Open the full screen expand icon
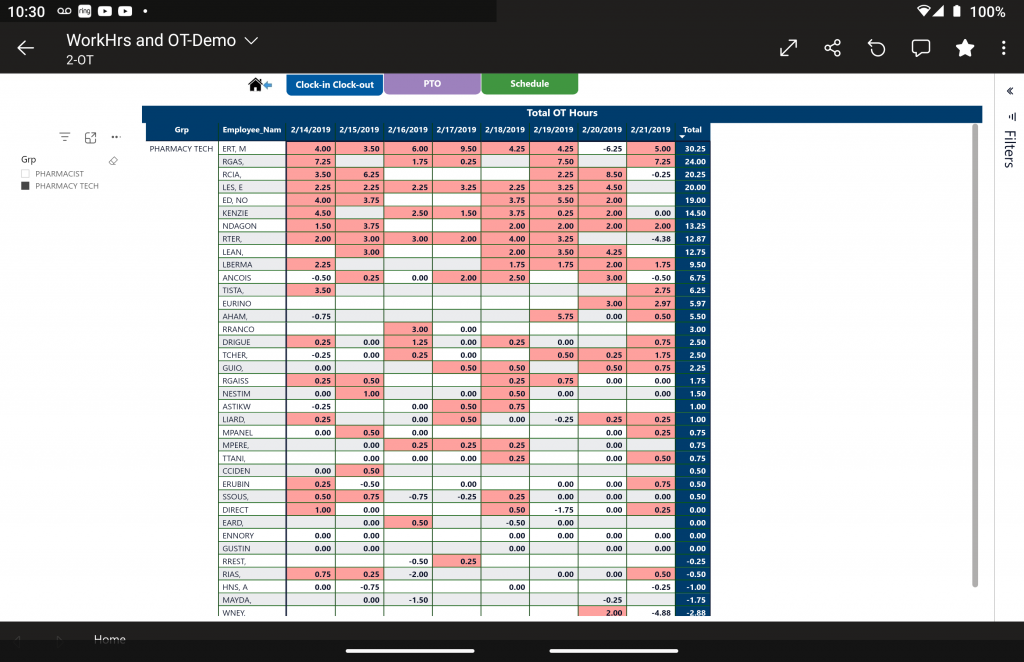Viewport: 1024px width, 662px height. 788,48
